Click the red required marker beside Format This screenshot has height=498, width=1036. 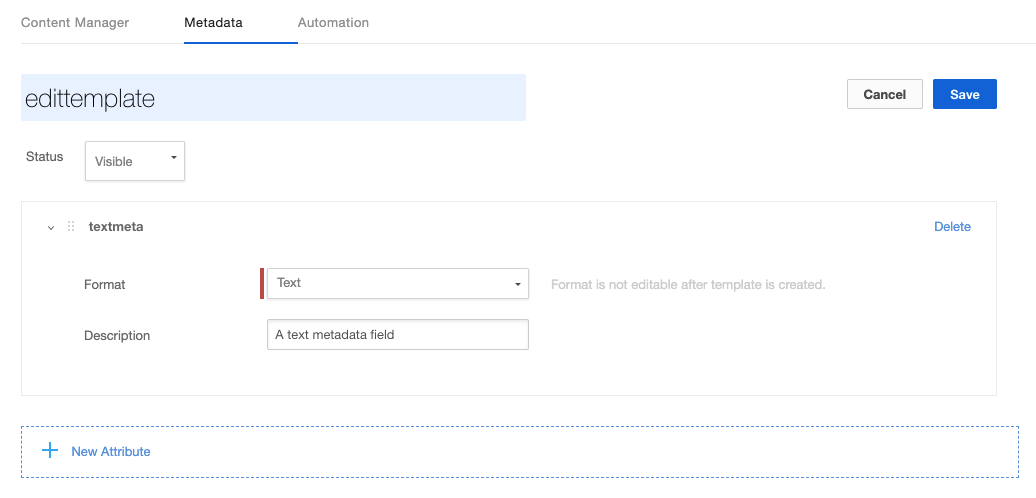[262, 283]
